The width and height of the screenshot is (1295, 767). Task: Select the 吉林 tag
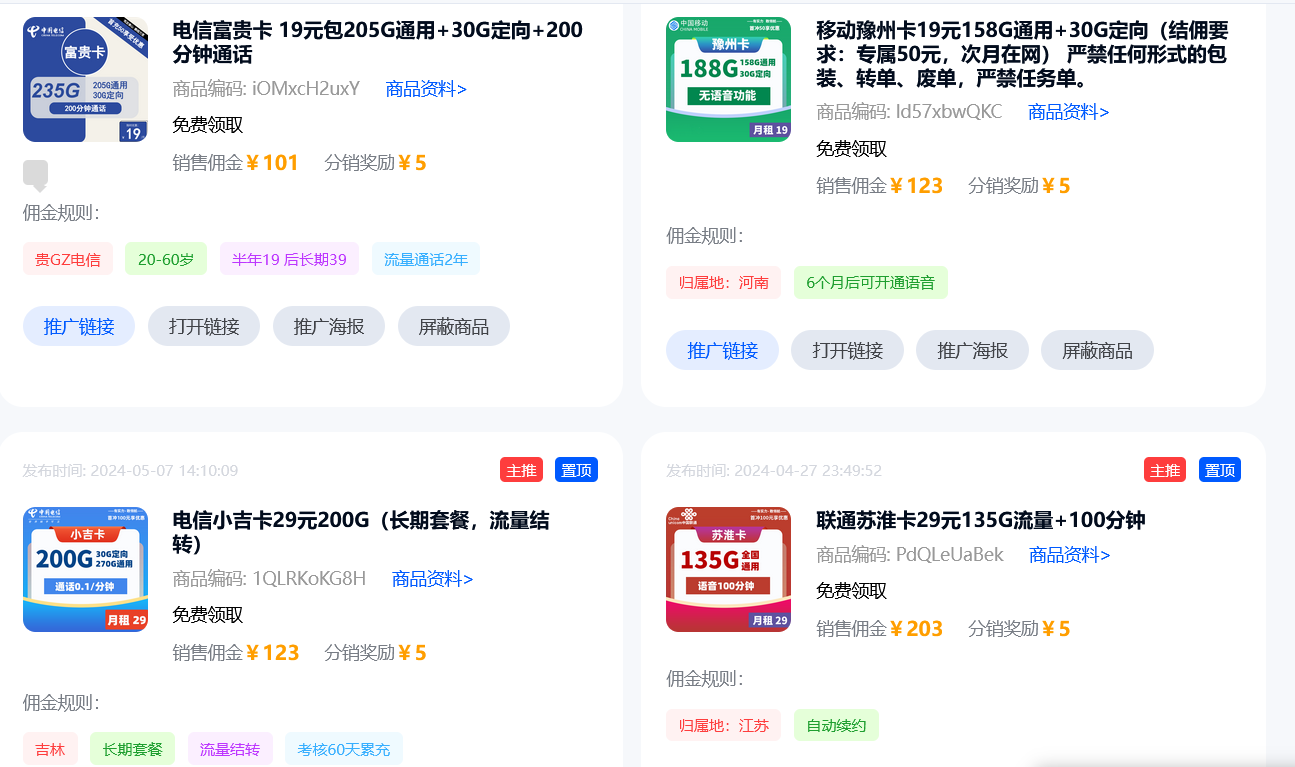point(50,748)
